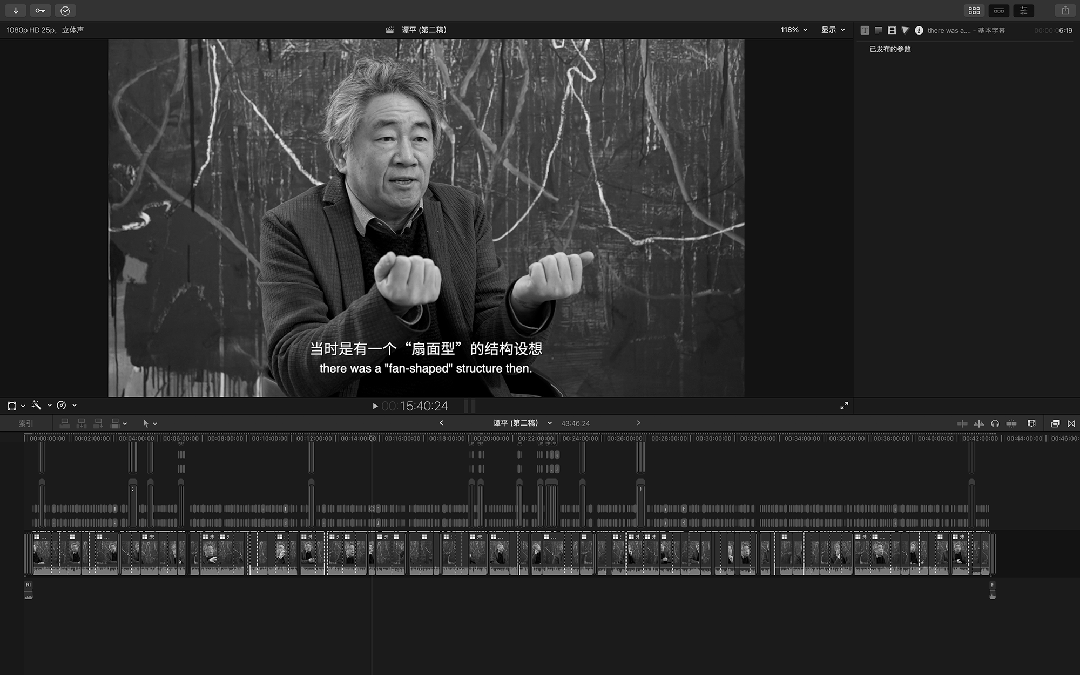Click the timeline history back arrow
This screenshot has width=1080, height=675.
click(443, 423)
